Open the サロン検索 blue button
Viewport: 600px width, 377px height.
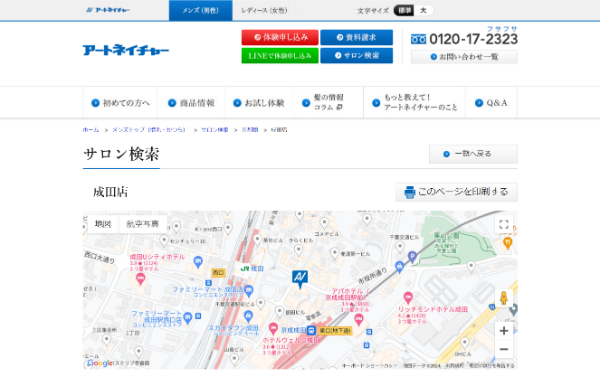pos(356,55)
